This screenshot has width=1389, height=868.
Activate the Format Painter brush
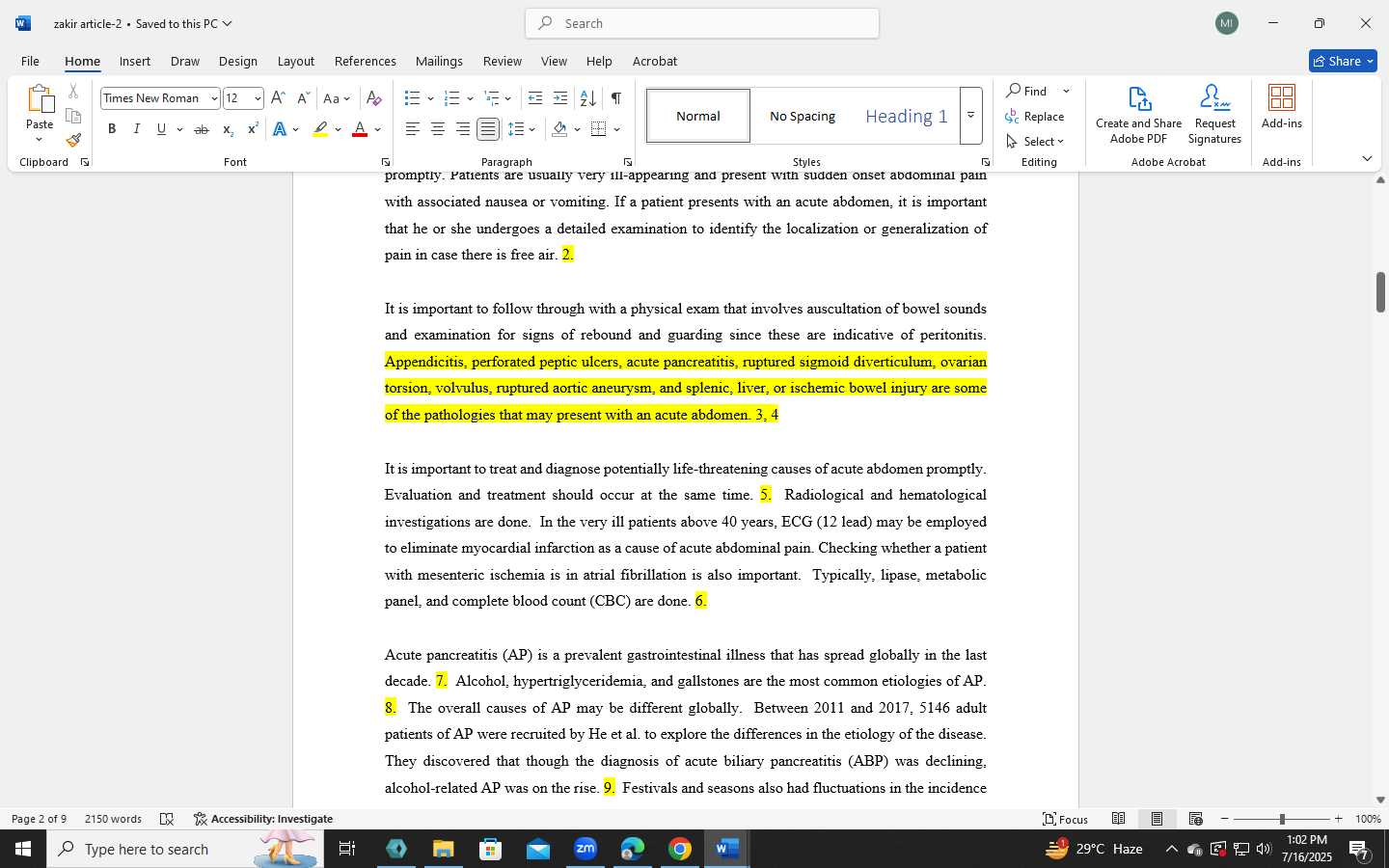click(73, 140)
